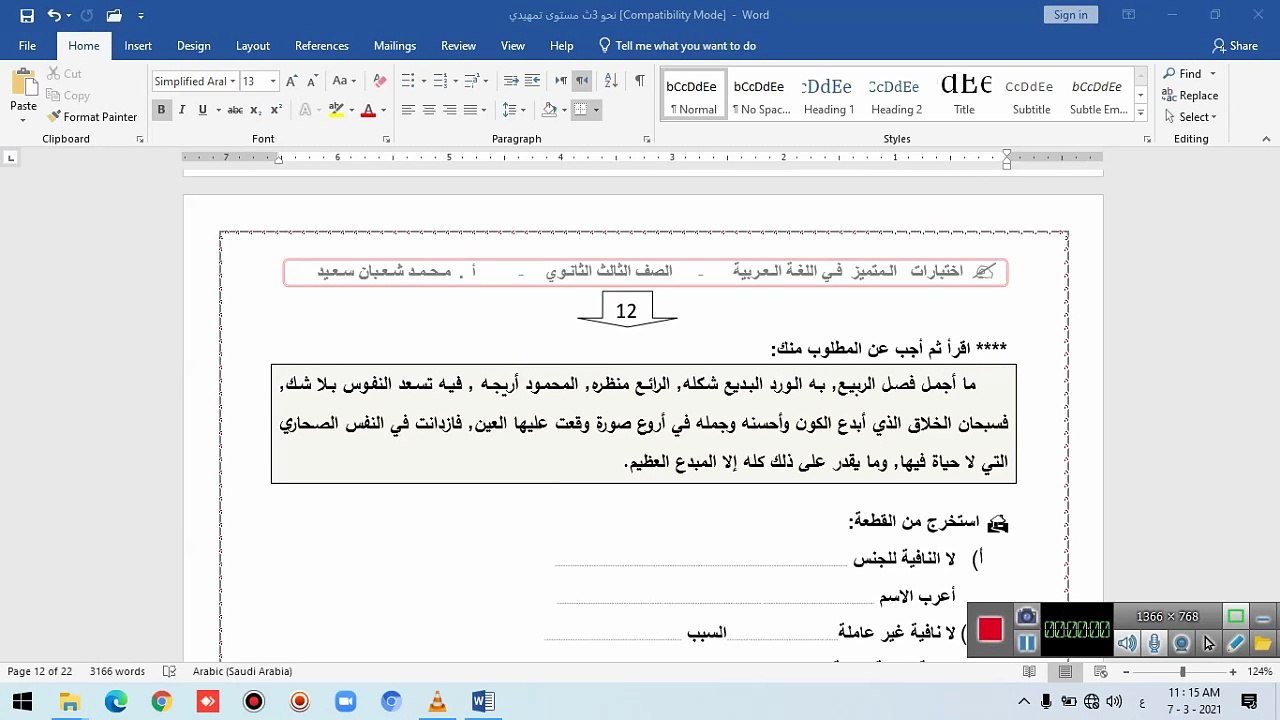Switch to the References tab
The width and height of the screenshot is (1280, 720).
(x=321, y=46)
